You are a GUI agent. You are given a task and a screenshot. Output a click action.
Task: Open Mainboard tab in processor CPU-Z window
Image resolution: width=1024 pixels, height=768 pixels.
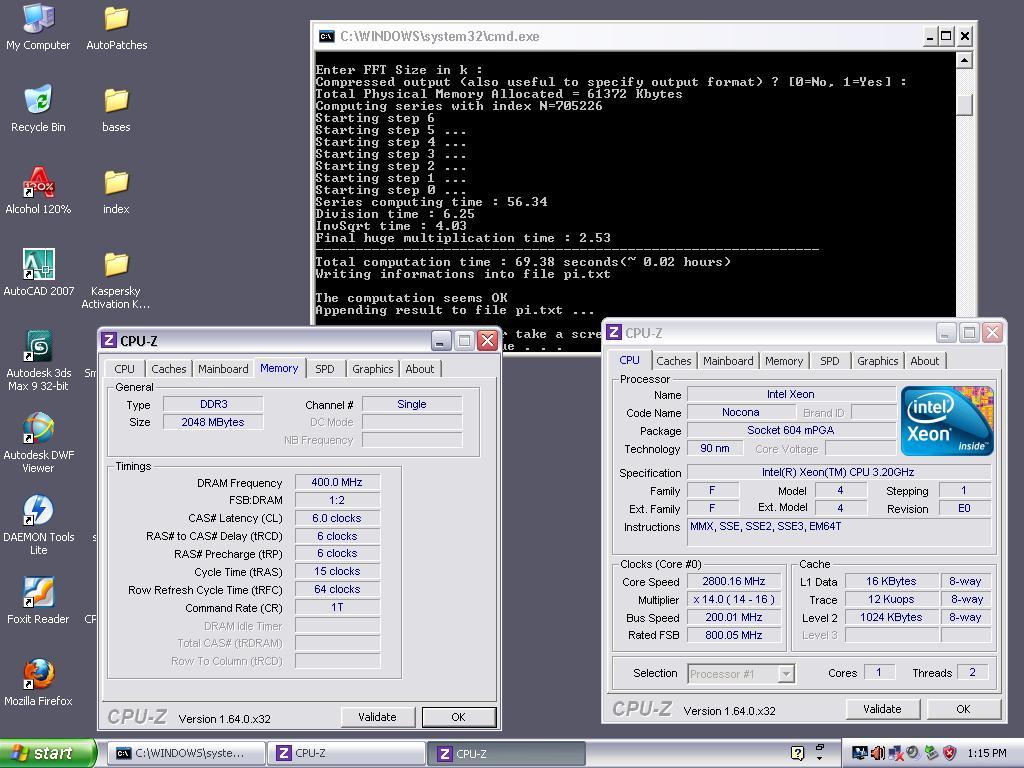click(728, 361)
